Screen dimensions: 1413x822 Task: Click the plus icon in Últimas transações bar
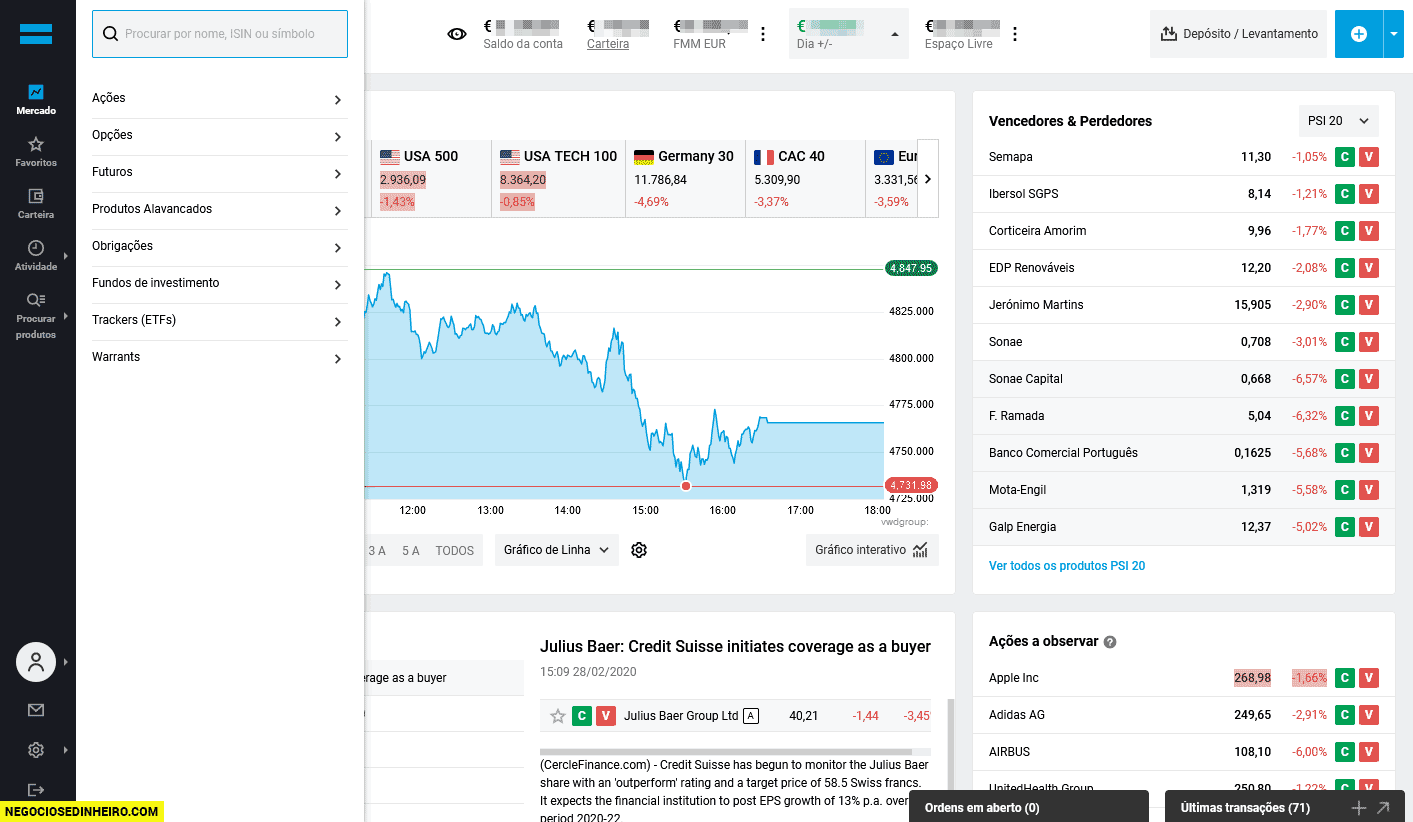coord(1358,808)
